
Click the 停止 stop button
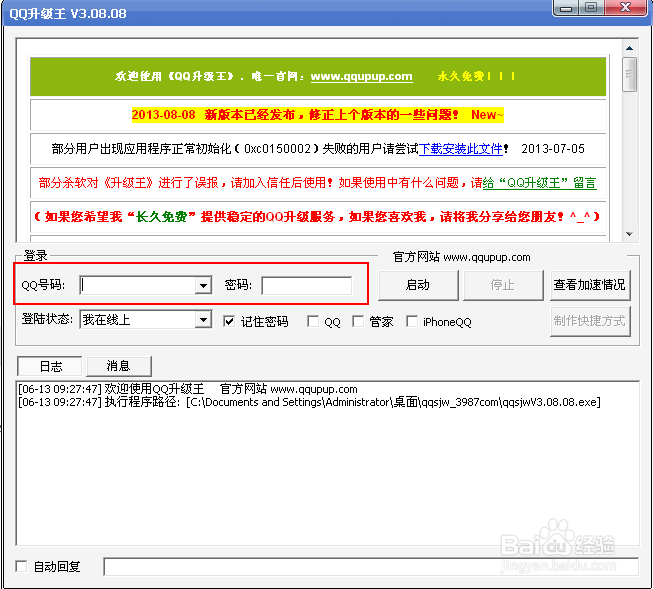tap(503, 285)
